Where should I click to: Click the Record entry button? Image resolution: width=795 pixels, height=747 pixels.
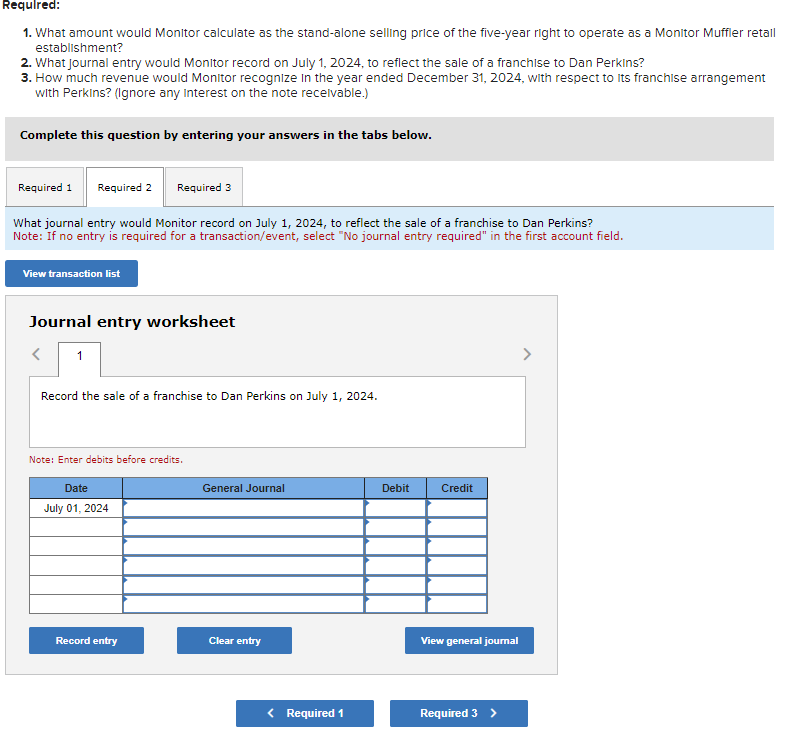tap(86, 641)
